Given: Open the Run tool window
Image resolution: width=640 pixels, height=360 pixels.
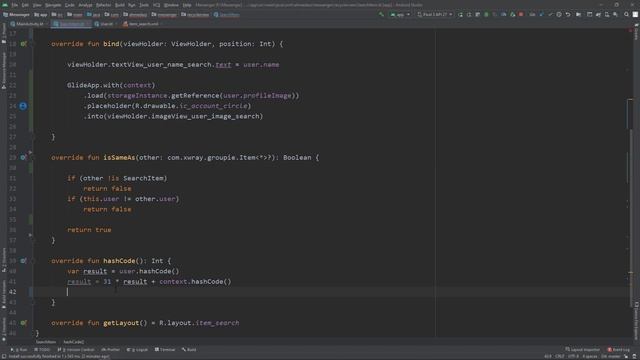Looking at the screenshot, I should click(x=19, y=350).
